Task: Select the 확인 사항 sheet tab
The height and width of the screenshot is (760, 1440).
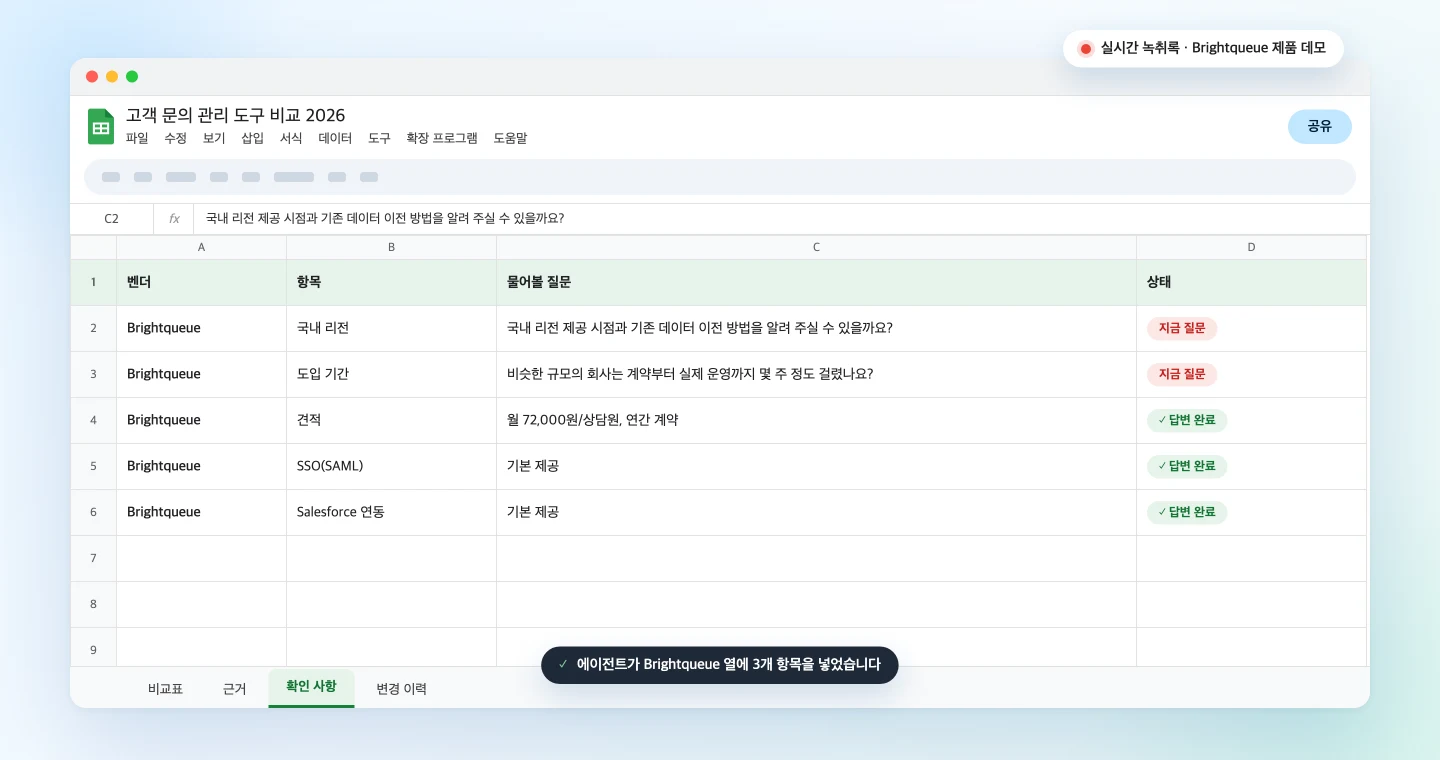Action: [311, 687]
